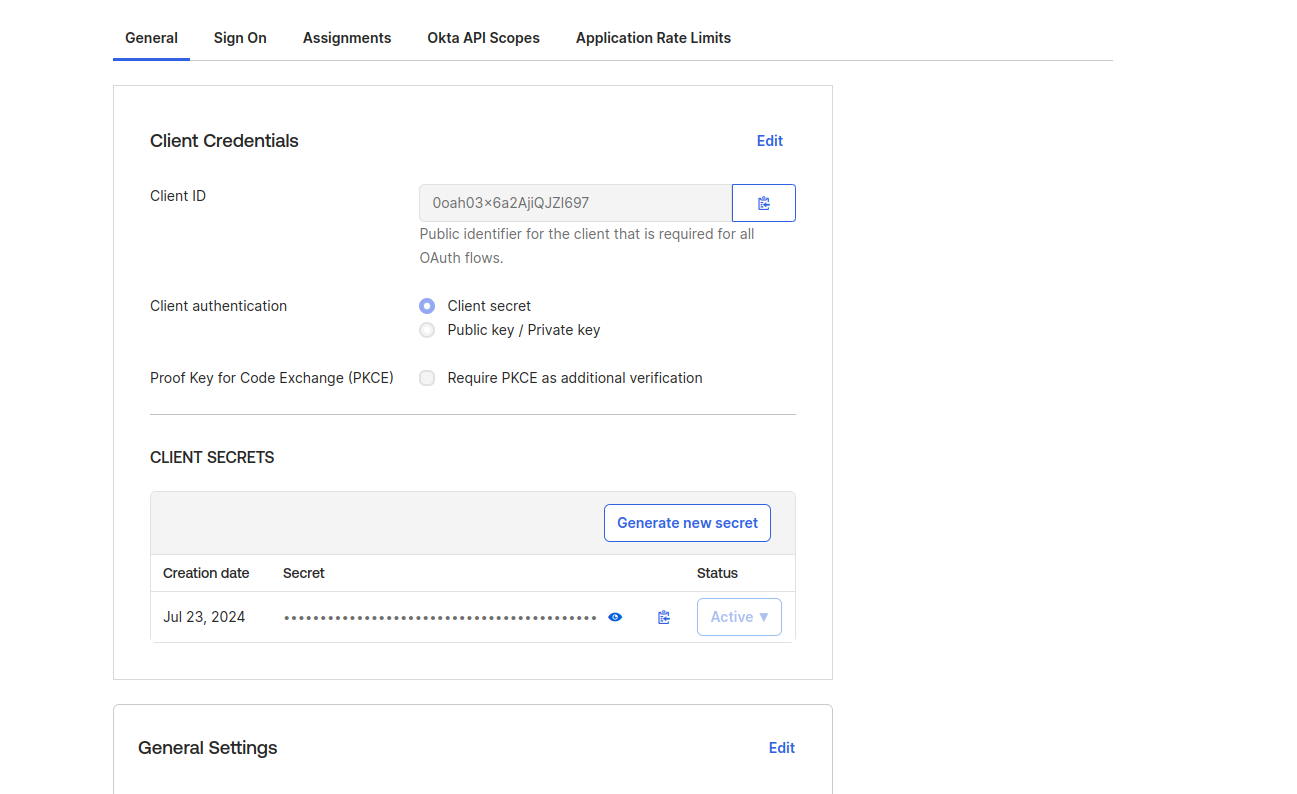
Task: Copy the Client ID to clipboard
Action: tap(764, 203)
